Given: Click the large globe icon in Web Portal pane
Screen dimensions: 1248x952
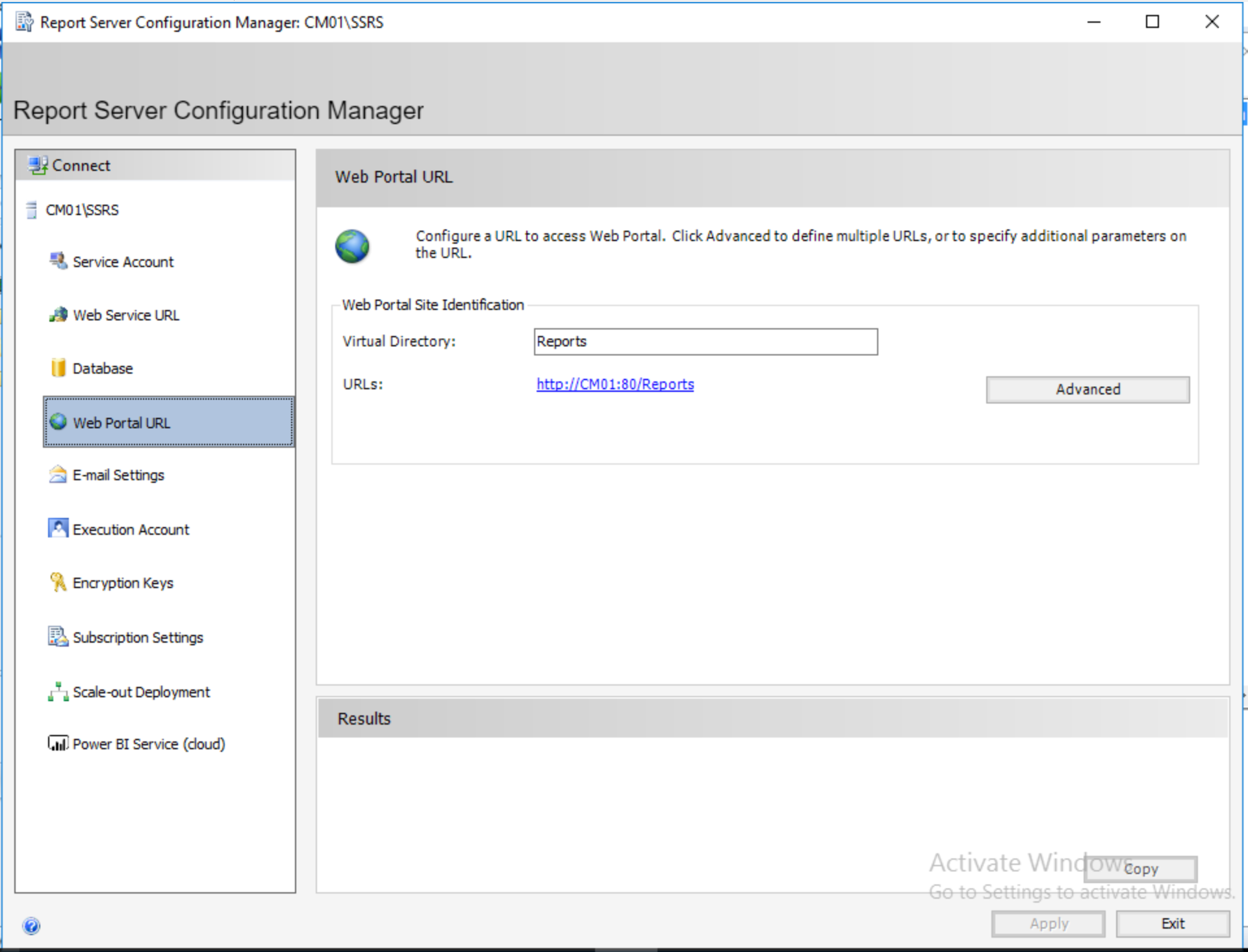Looking at the screenshot, I should tap(352, 246).
